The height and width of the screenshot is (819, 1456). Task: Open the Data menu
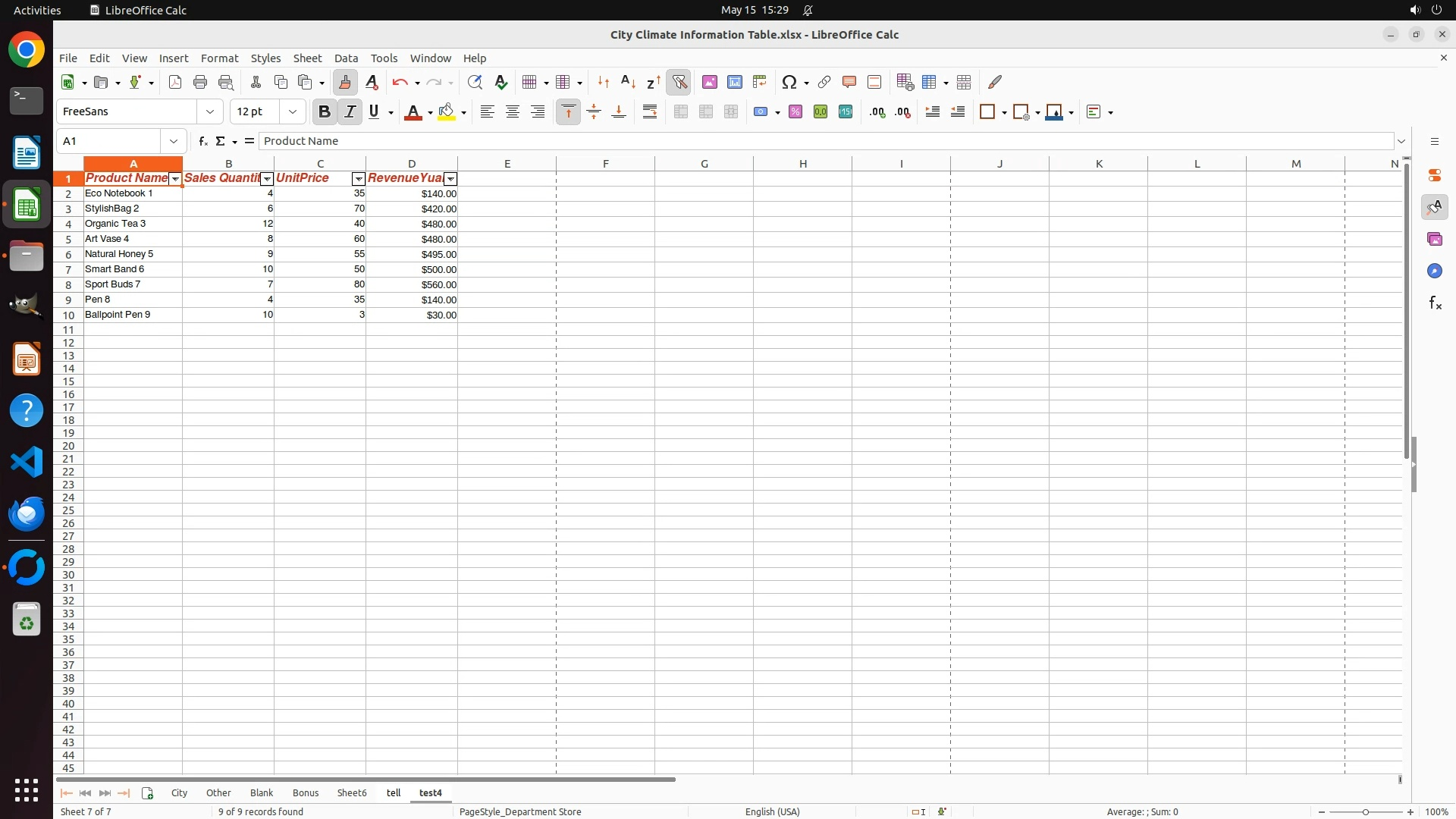(x=346, y=58)
